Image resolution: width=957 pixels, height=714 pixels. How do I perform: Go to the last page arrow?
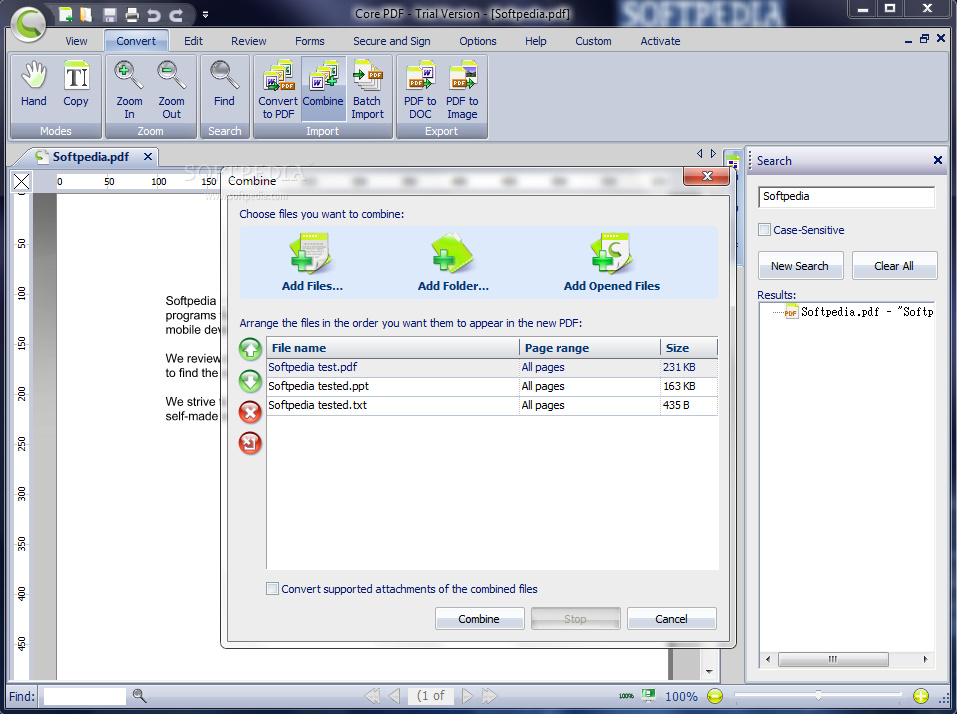point(489,696)
